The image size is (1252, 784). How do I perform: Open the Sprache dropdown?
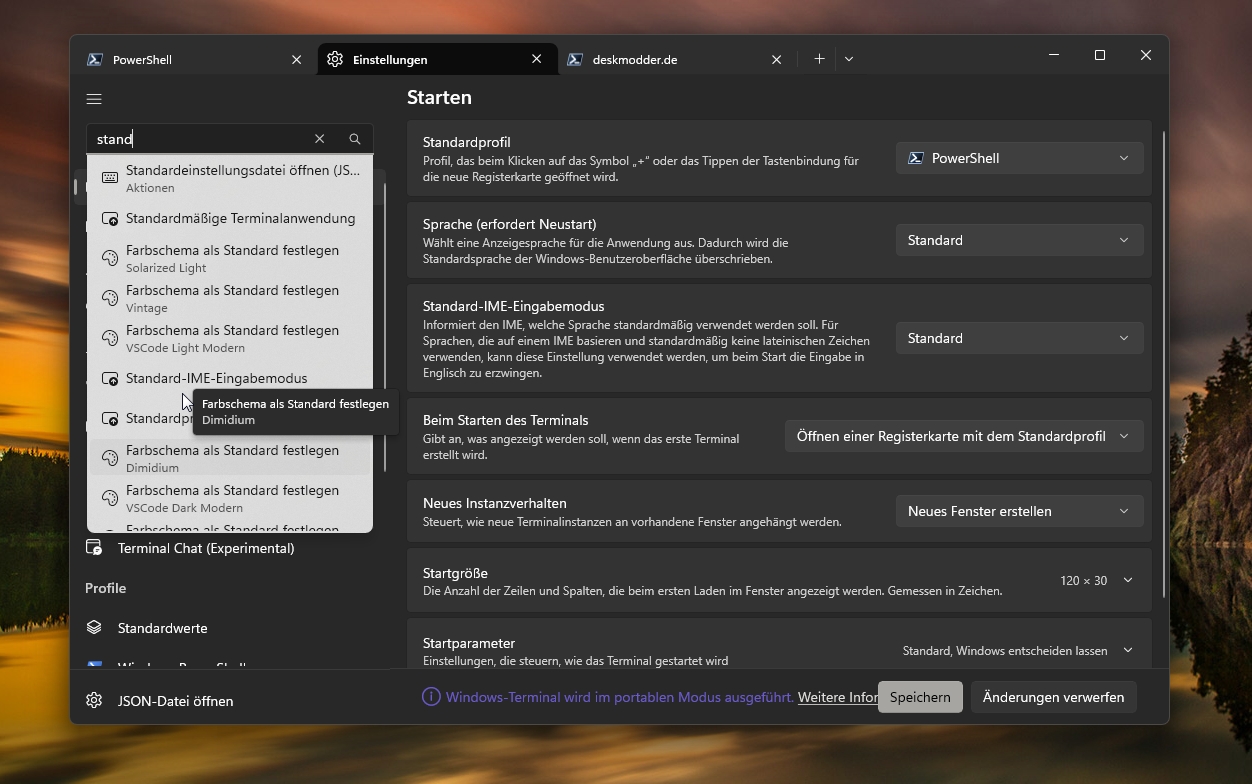tap(1019, 240)
